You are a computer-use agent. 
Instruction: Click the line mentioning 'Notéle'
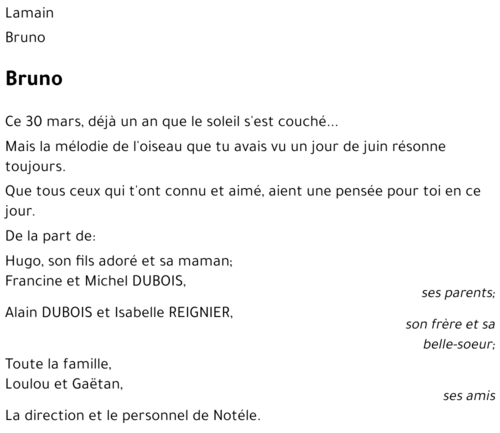pyautogui.click(x=133, y=415)
